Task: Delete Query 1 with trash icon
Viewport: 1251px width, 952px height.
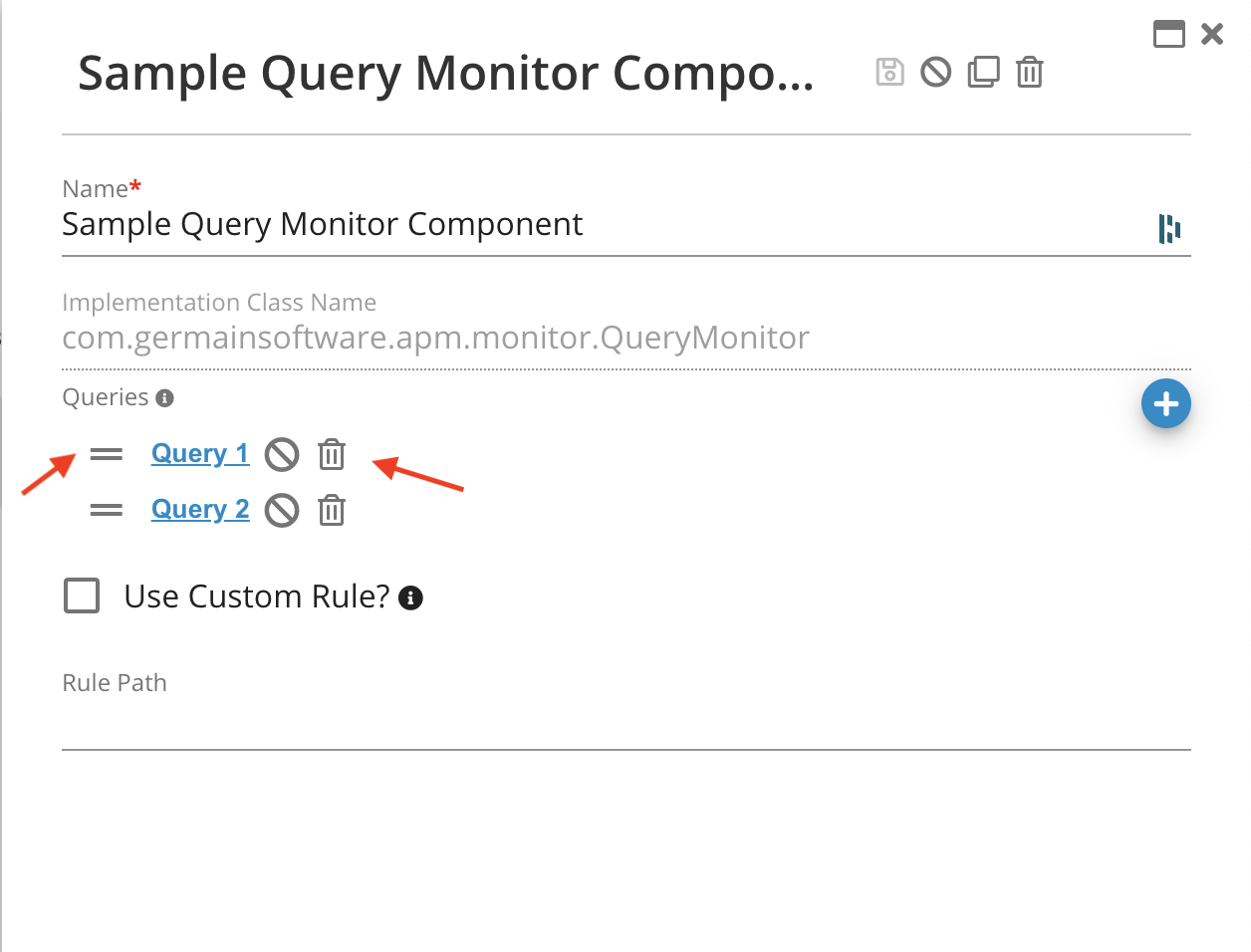Action: [x=332, y=454]
